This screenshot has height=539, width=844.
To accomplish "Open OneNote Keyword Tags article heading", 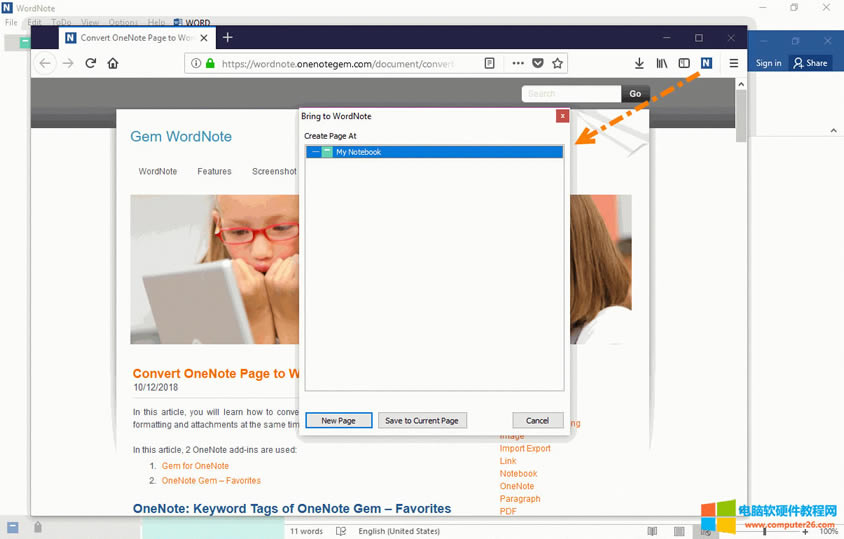I will click(292, 509).
